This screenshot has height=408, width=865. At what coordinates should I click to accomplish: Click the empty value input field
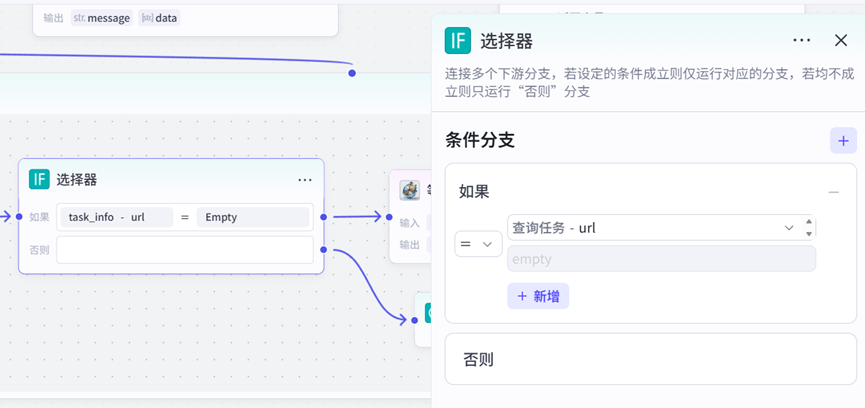coord(661,259)
